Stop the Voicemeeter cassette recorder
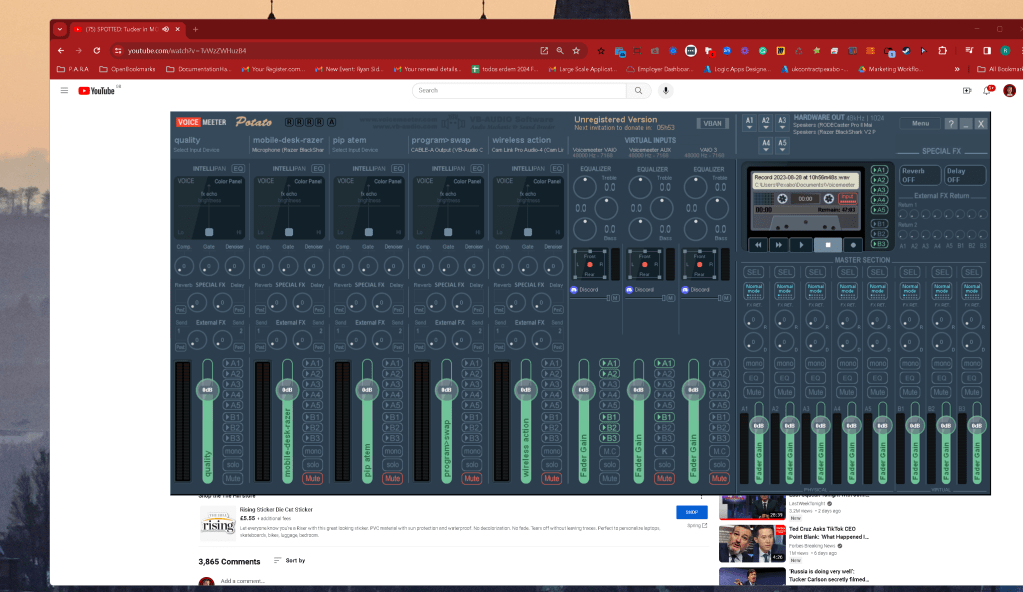Viewport: 1023px width, 592px height. pos(828,245)
